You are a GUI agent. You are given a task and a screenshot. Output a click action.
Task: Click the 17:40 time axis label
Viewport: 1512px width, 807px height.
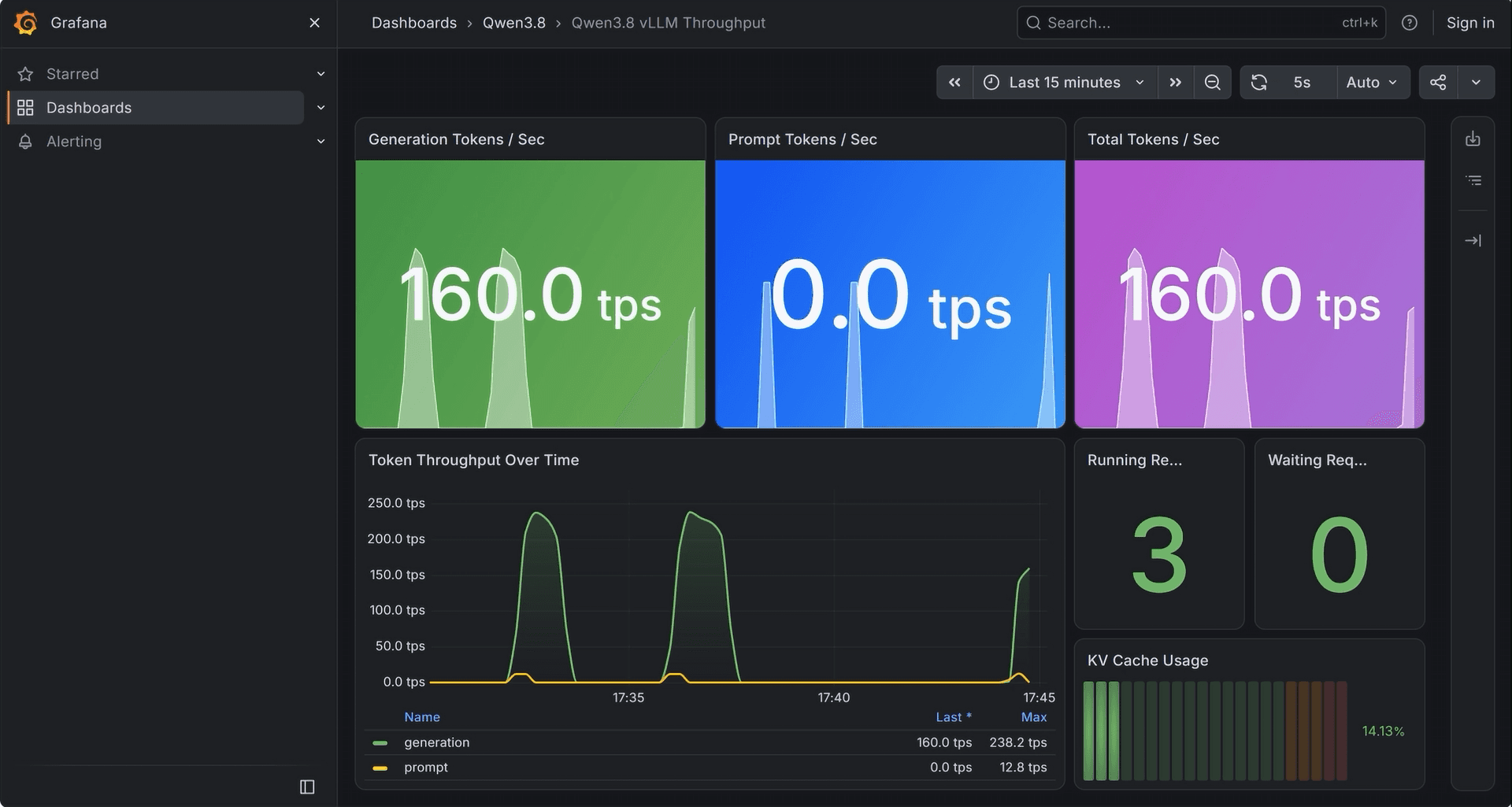coord(834,698)
